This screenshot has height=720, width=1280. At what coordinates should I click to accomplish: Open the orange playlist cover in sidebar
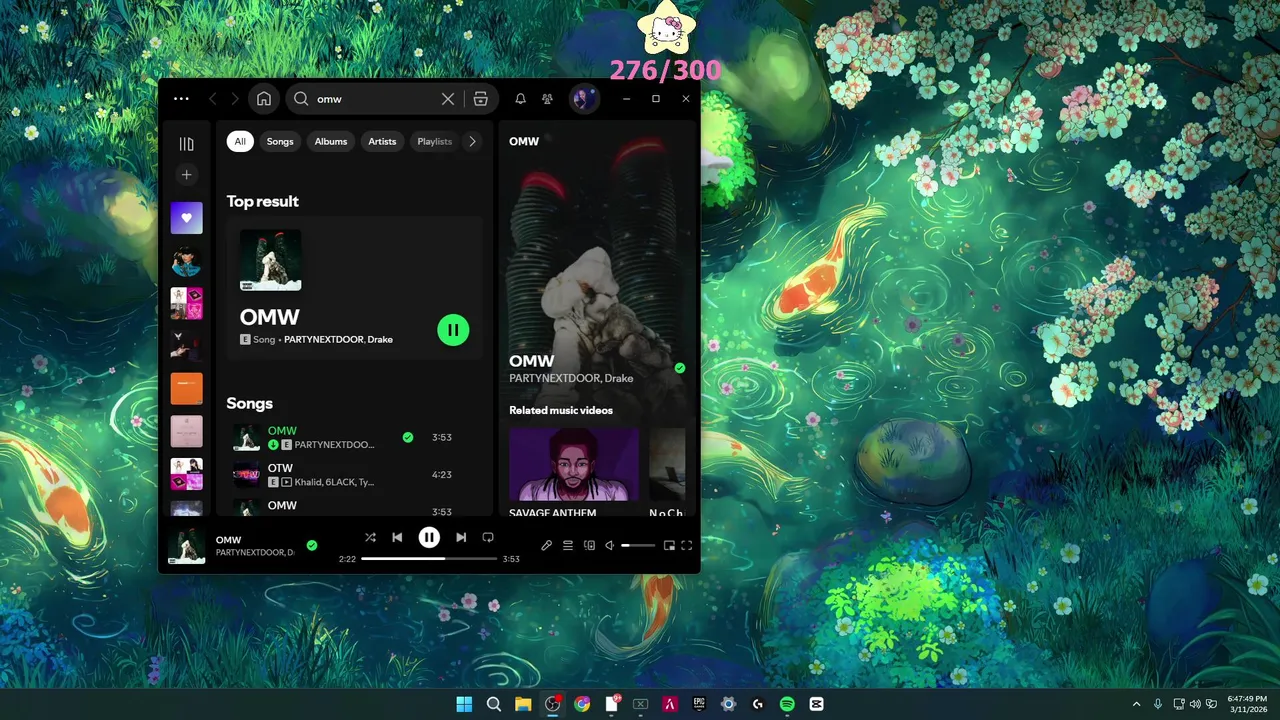pos(186,388)
